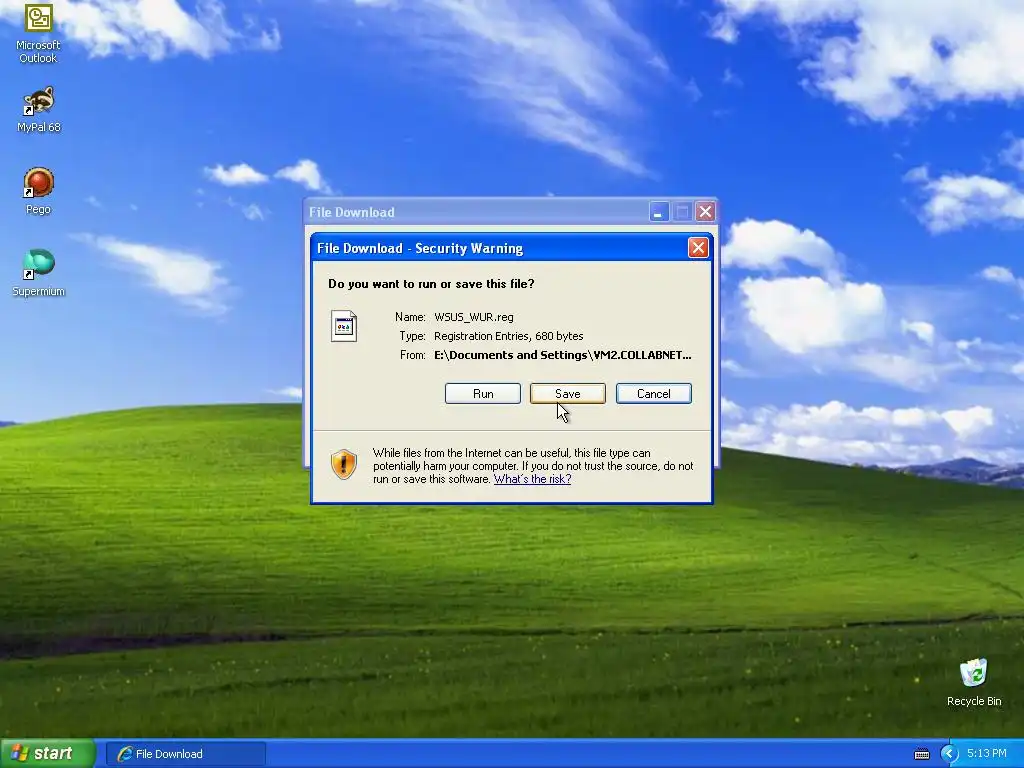1024x768 pixels.
Task: Expand hidden system tray icons arrow
Action: (949, 754)
